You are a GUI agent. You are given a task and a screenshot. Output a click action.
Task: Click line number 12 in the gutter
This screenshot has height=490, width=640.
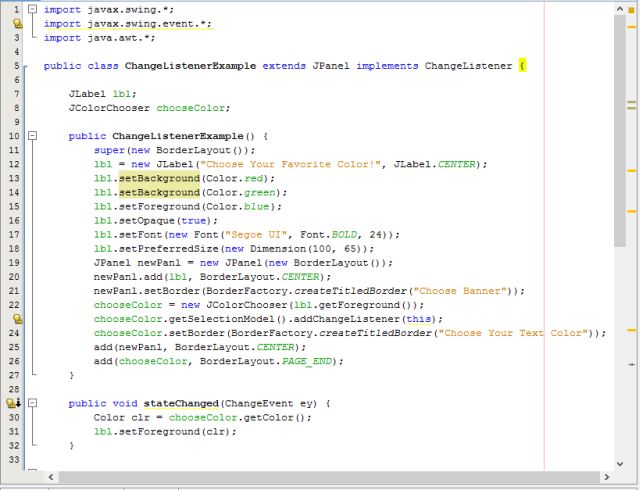click(14, 164)
